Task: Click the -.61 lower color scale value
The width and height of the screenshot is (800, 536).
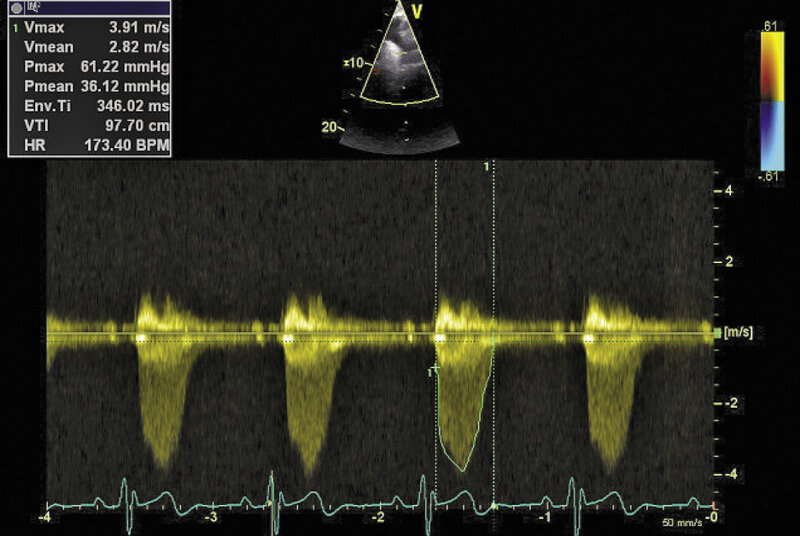Action: pyautogui.click(x=768, y=177)
